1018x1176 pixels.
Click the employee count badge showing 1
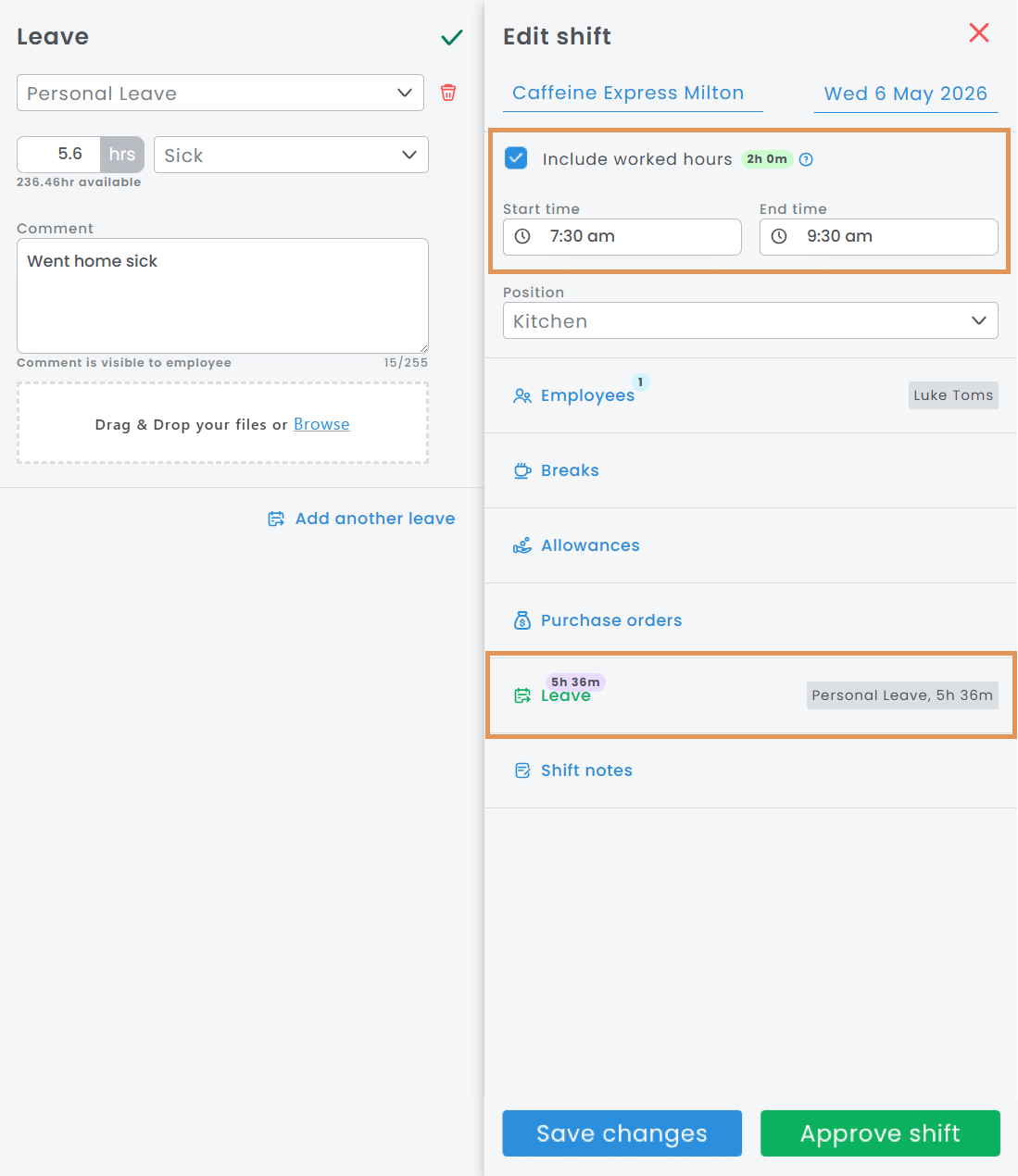click(640, 382)
